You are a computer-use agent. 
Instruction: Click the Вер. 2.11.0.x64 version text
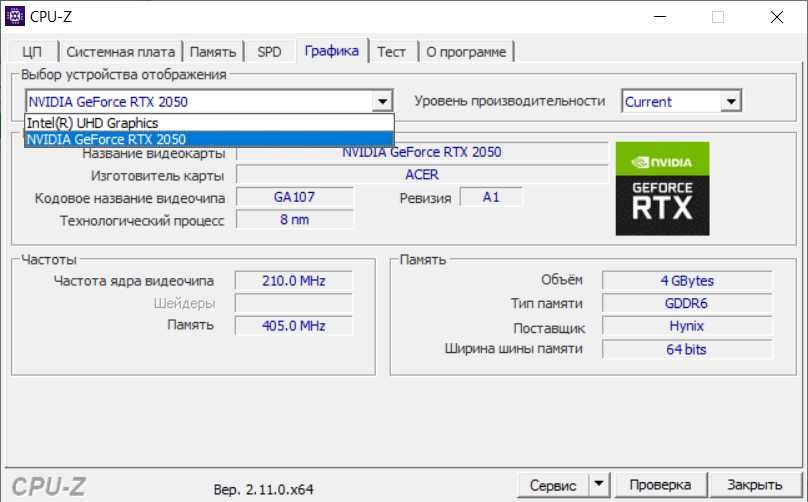(263, 489)
